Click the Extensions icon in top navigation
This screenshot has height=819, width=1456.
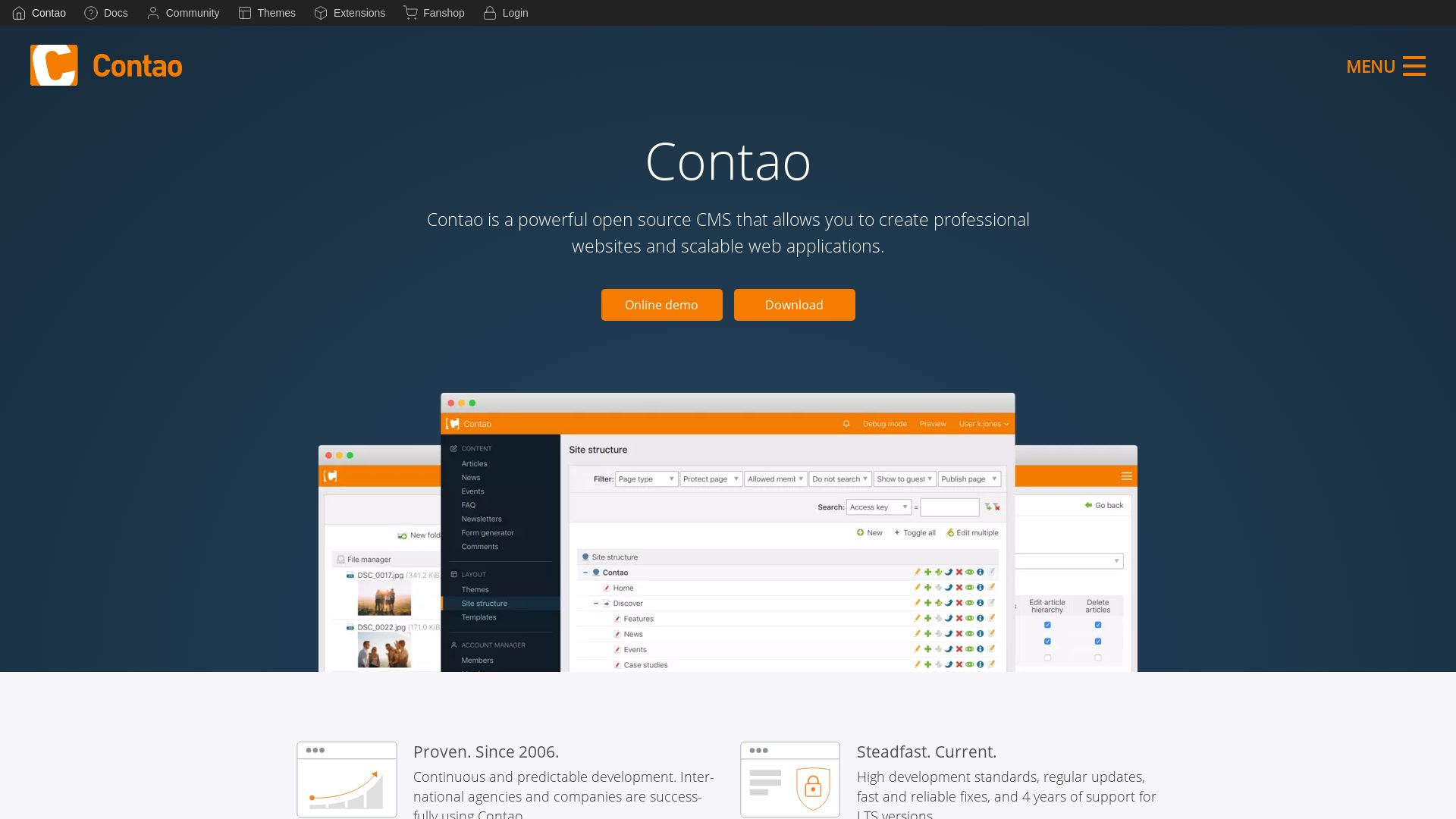[319, 13]
